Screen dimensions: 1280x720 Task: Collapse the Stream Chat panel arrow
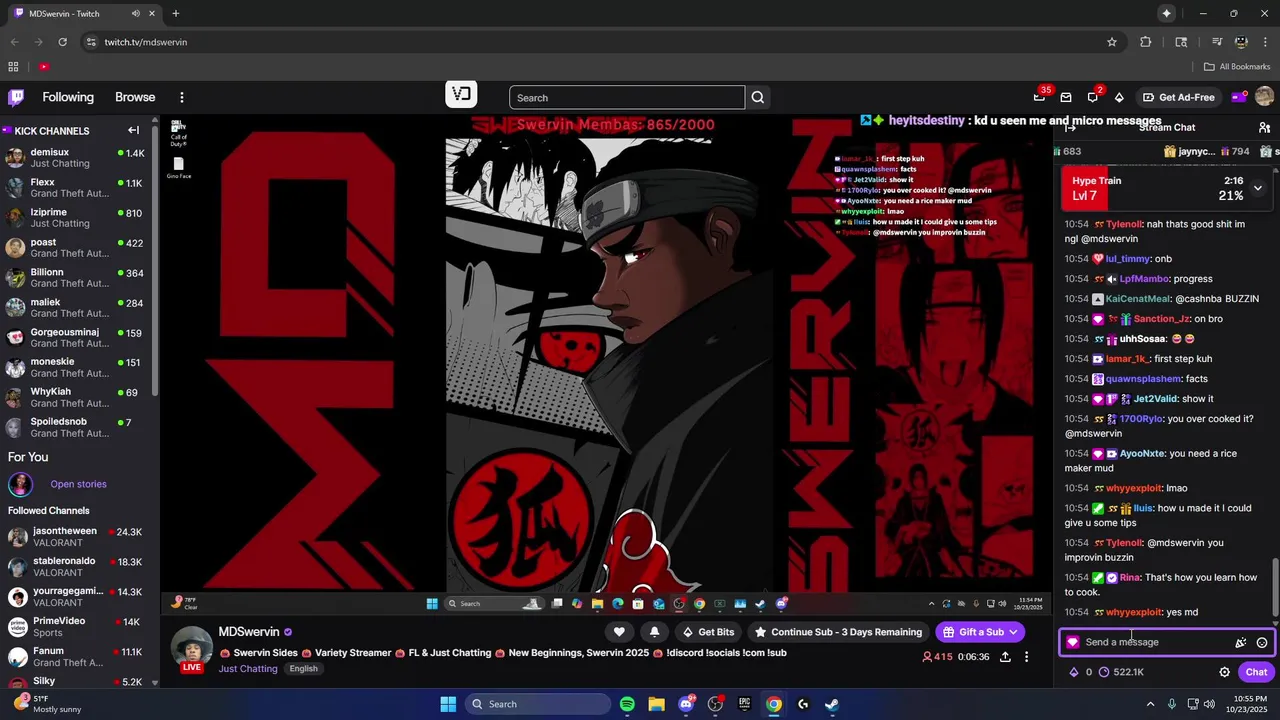1070,127
